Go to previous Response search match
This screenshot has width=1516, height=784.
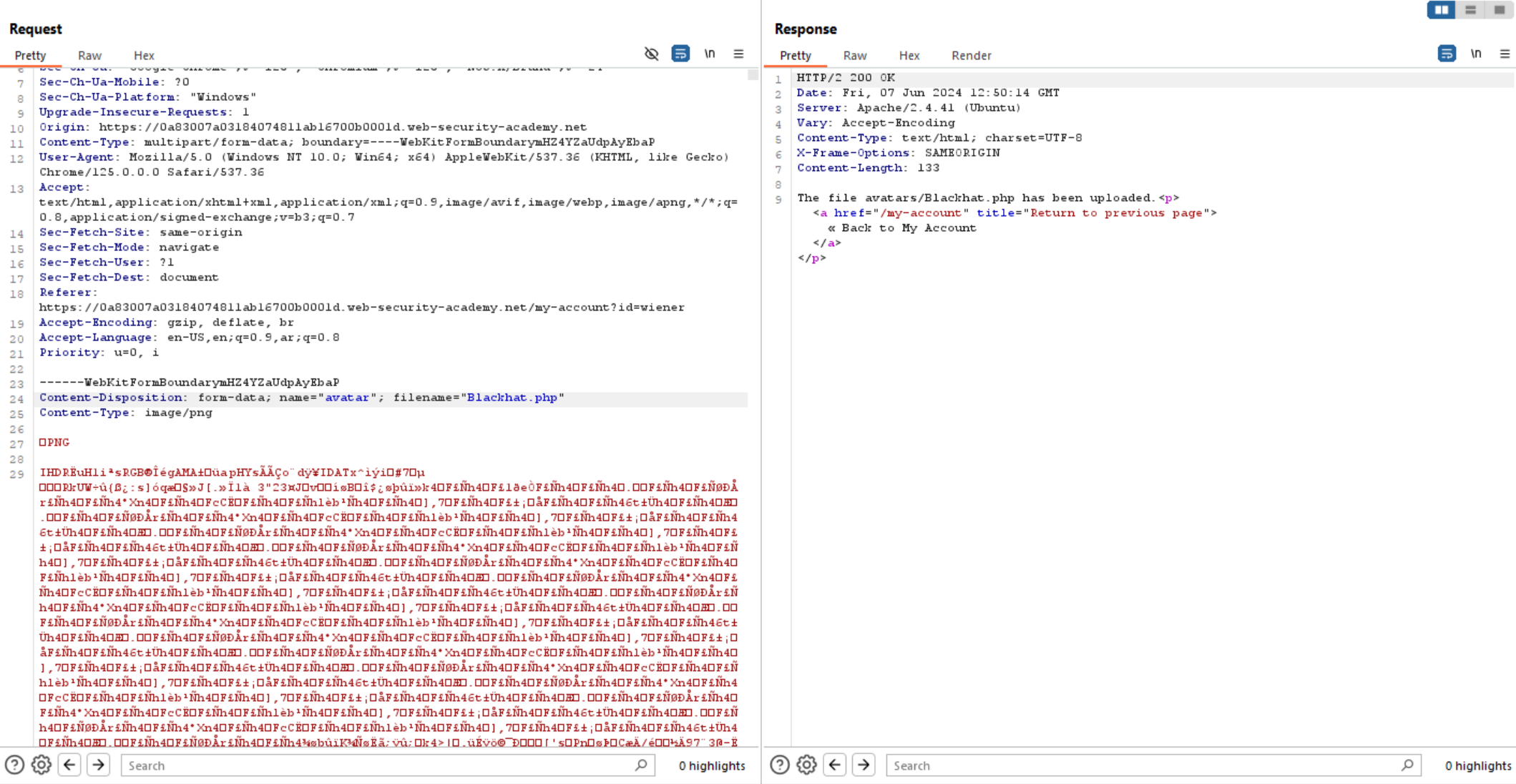click(x=835, y=765)
